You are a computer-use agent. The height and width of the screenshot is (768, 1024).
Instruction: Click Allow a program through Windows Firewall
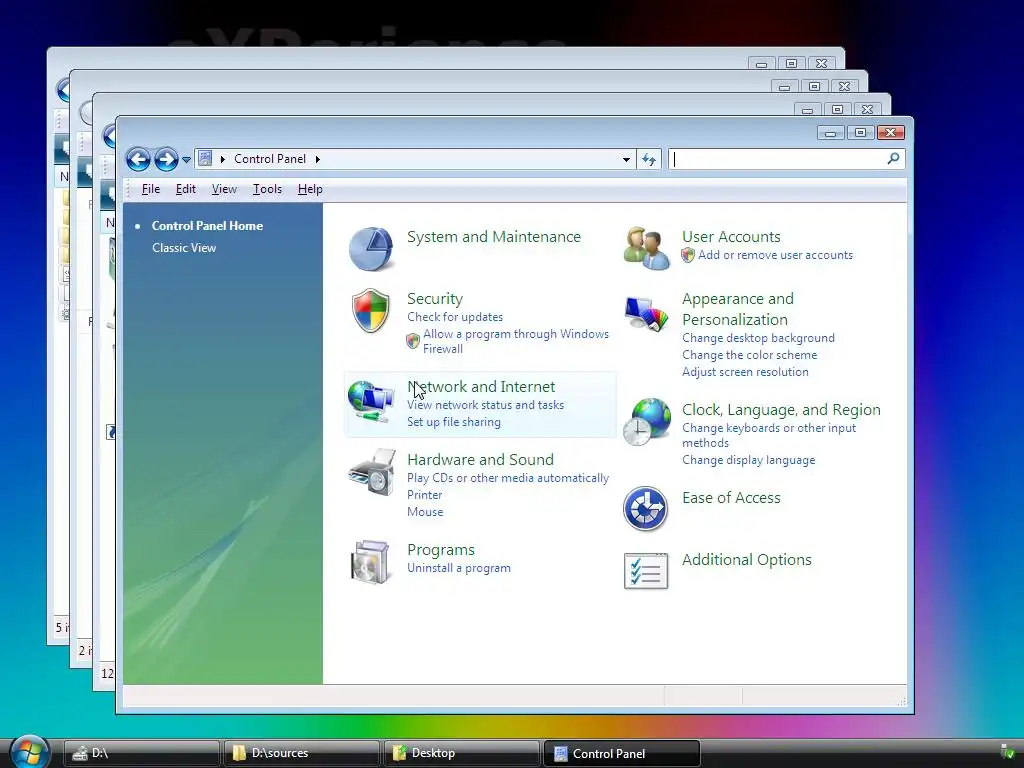tap(515, 341)
